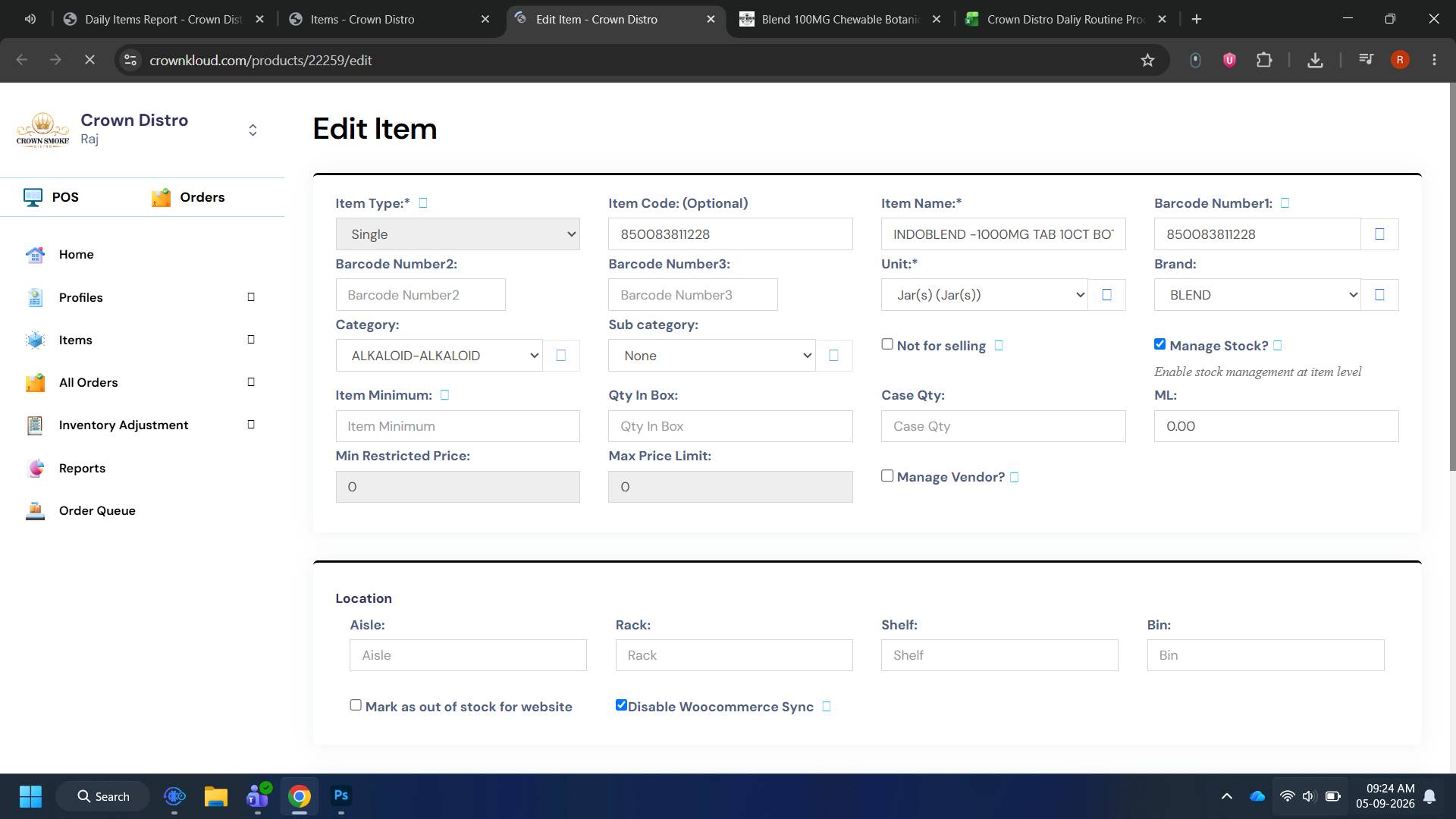Click the add button beside Brand dropdown
The width and height of the screenshot is (1456, 819).
(x=1379, y=295)
